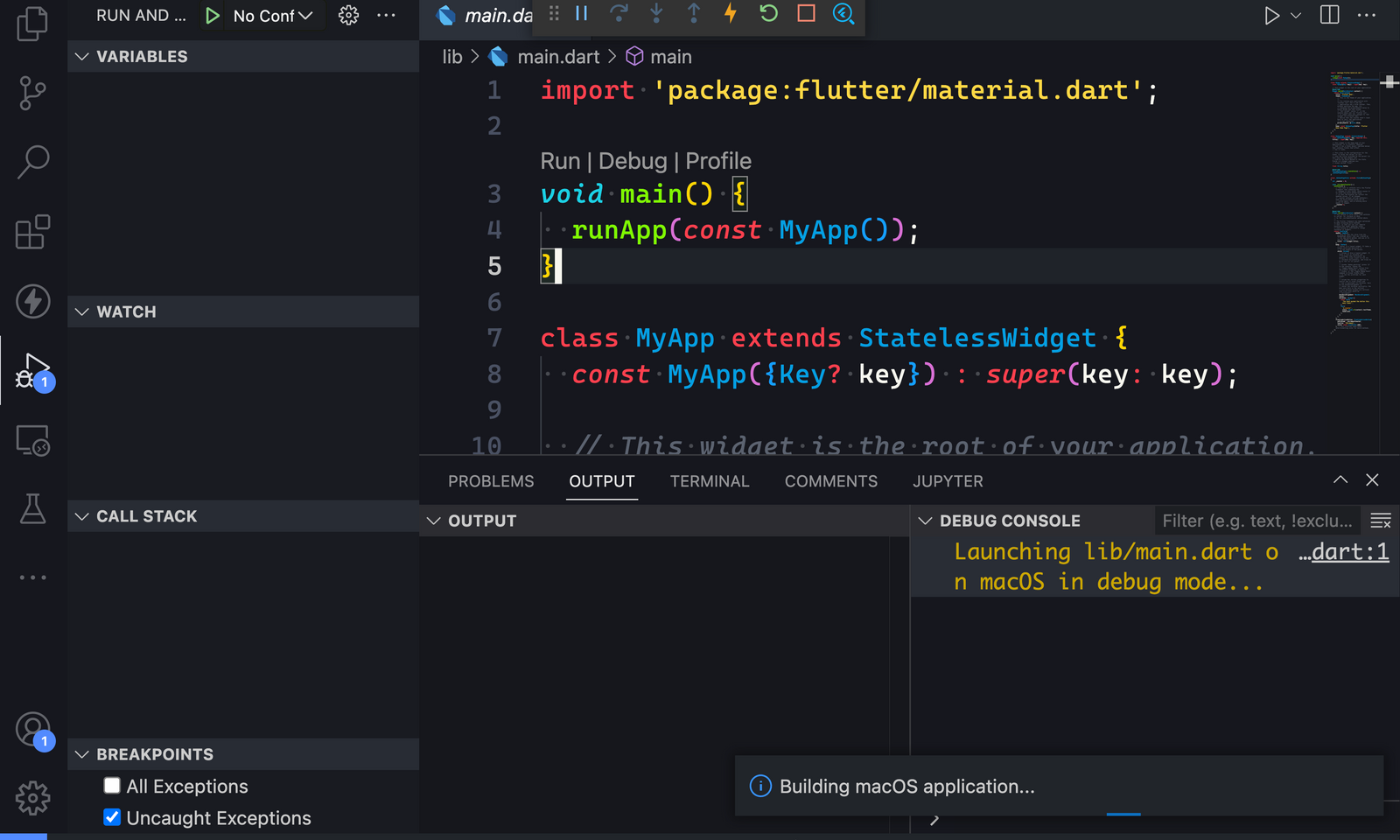Collapse the Breakpoints section
The image size is (1400, 840).
pyautogui.click(x=243, y=754)
